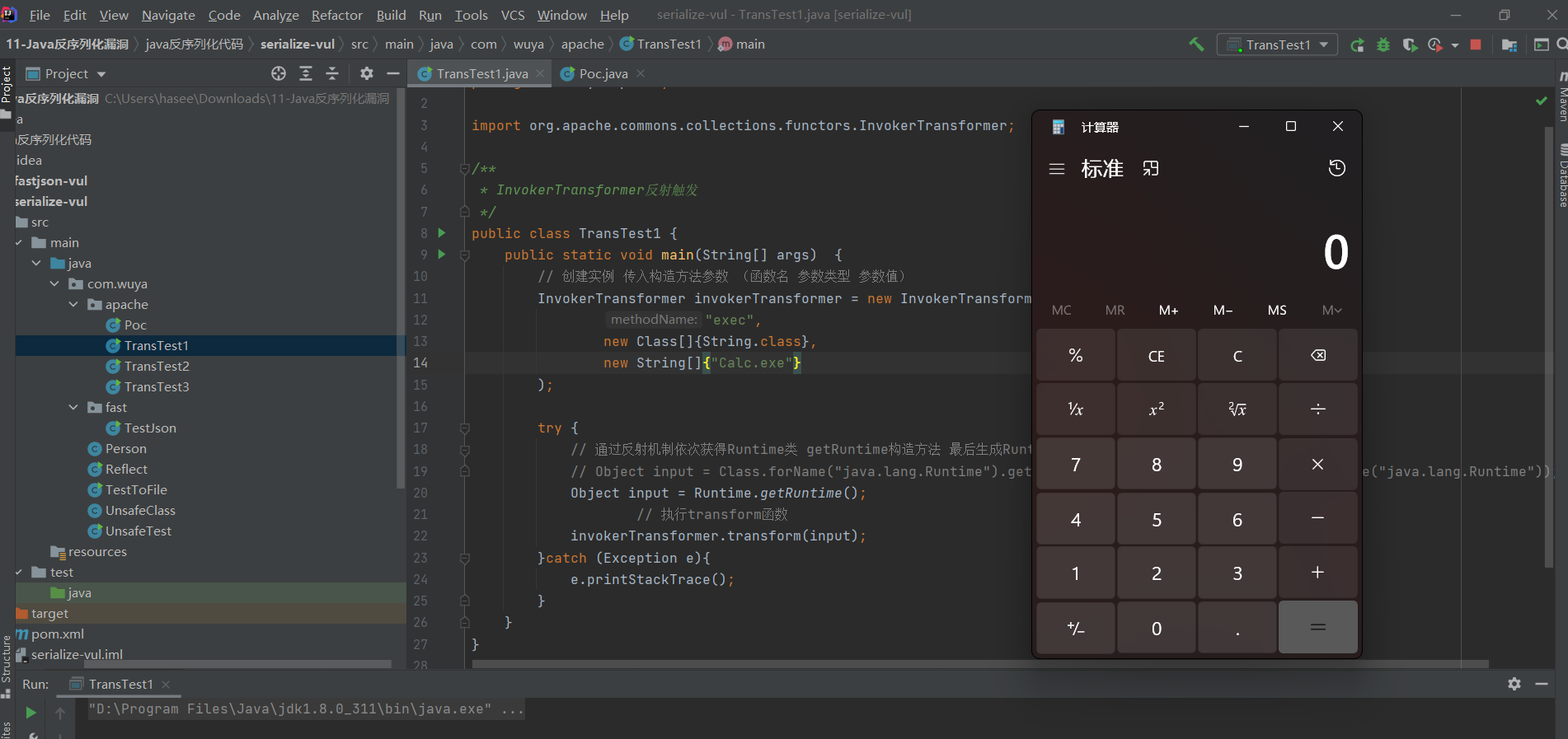Click calculator x squared key
This screenshot has height=739, width=1568.
coord(1157,409)
